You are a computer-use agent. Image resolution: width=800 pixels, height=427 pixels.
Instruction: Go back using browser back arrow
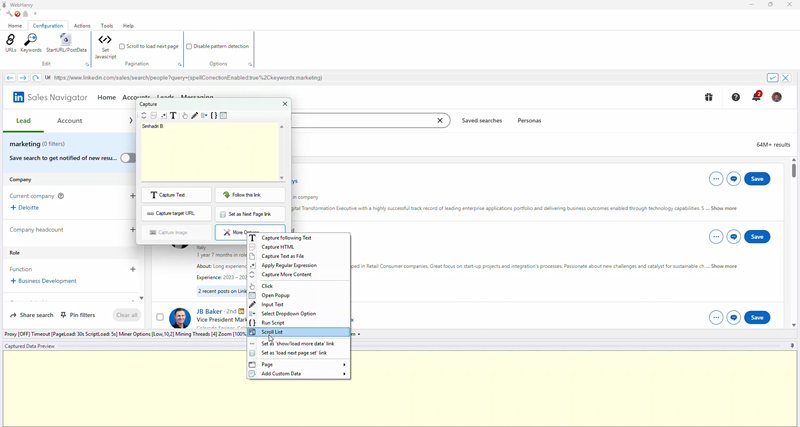[10, 78]
